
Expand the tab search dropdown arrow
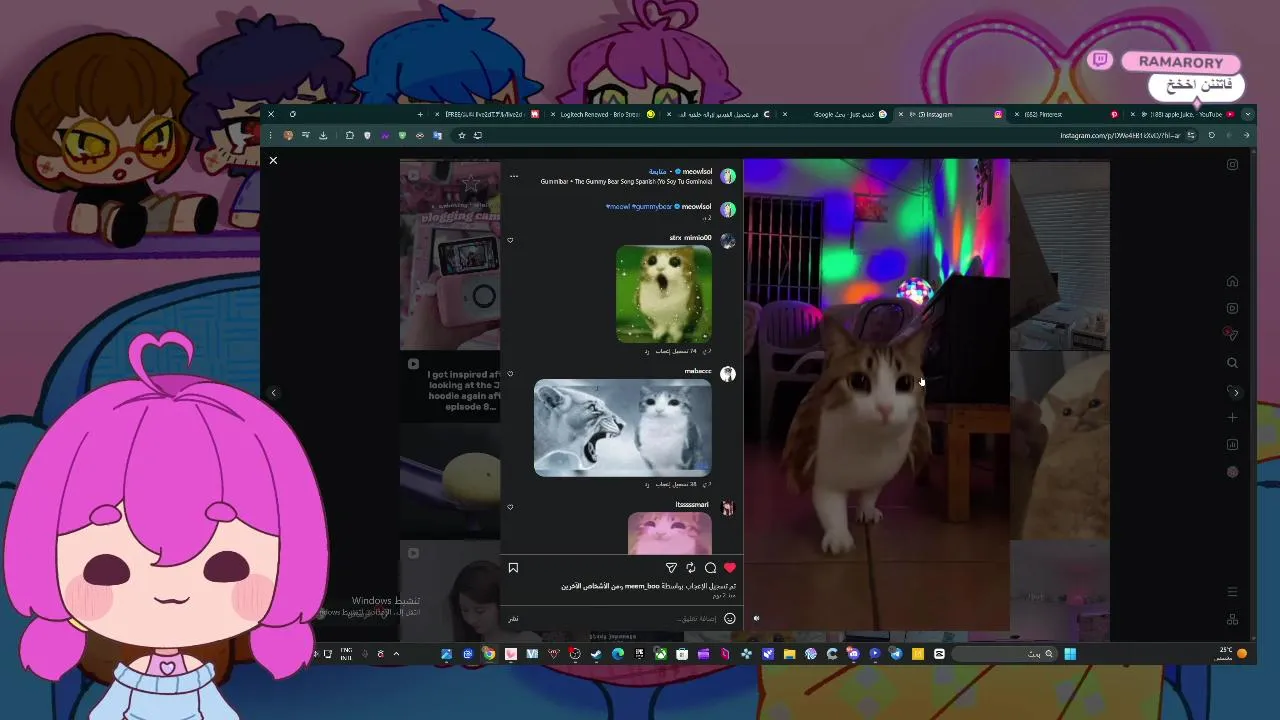[x=1247, y=114]
